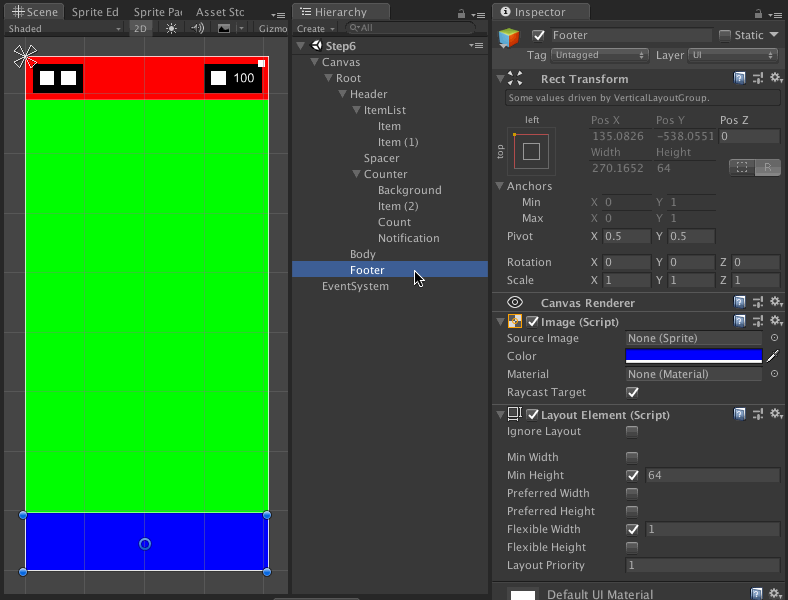788x600 pixels.
Task: Toggle Flexible Width checkbox
Action: click(633, 529)
